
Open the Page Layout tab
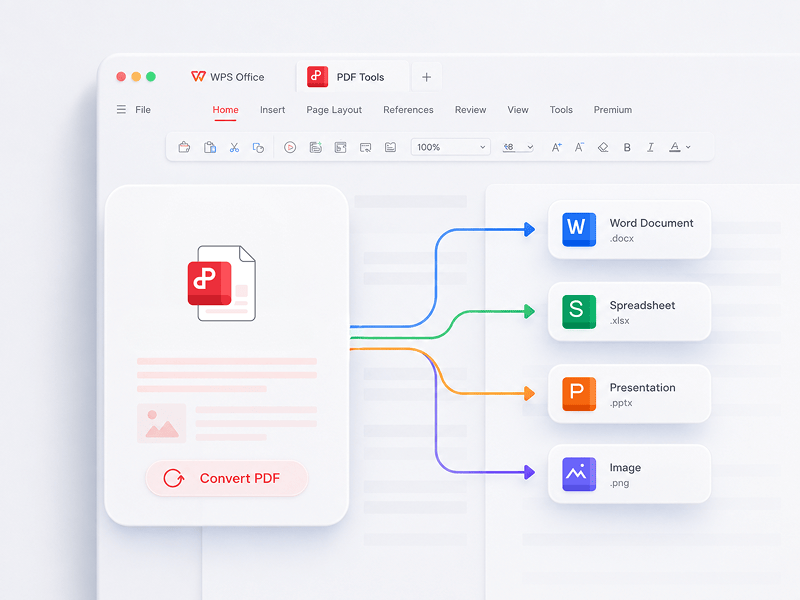pos(334,110)
